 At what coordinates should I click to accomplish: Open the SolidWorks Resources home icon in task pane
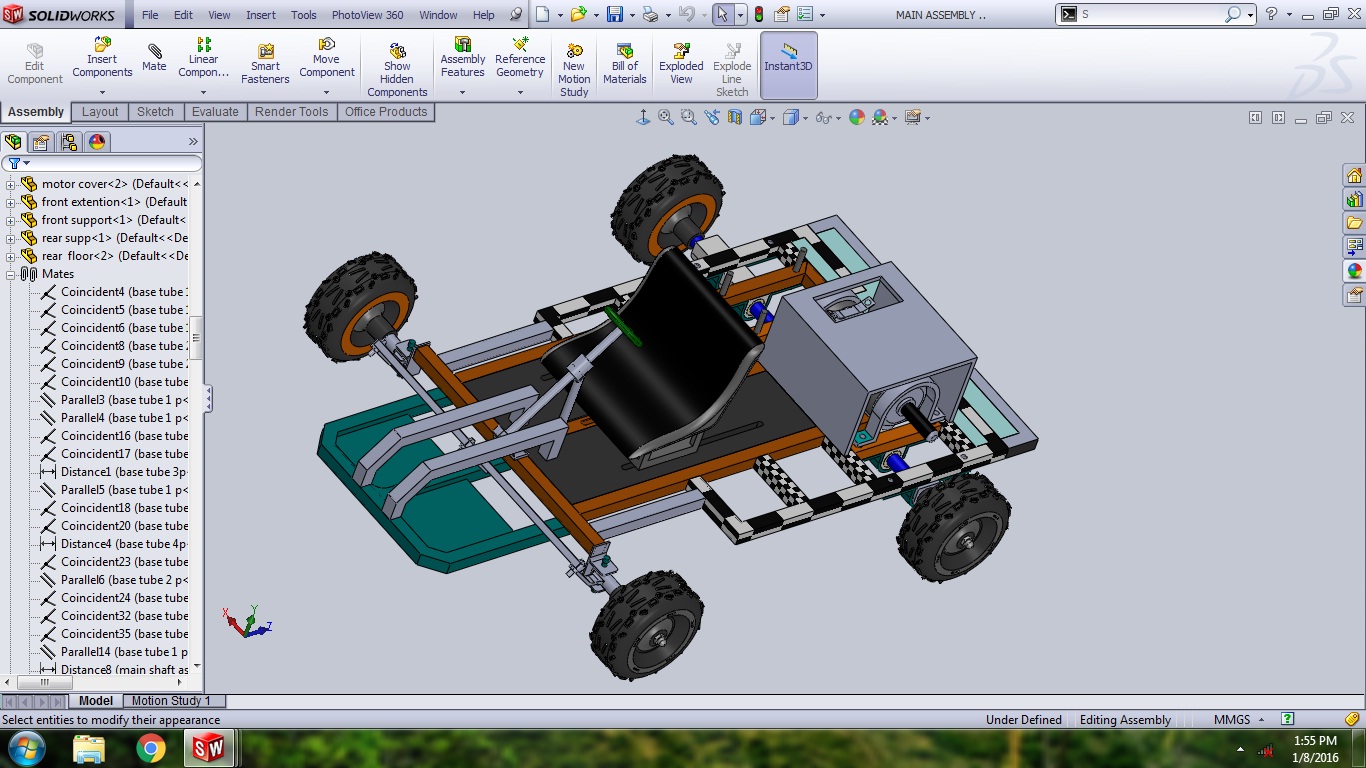coord(1354,176)
